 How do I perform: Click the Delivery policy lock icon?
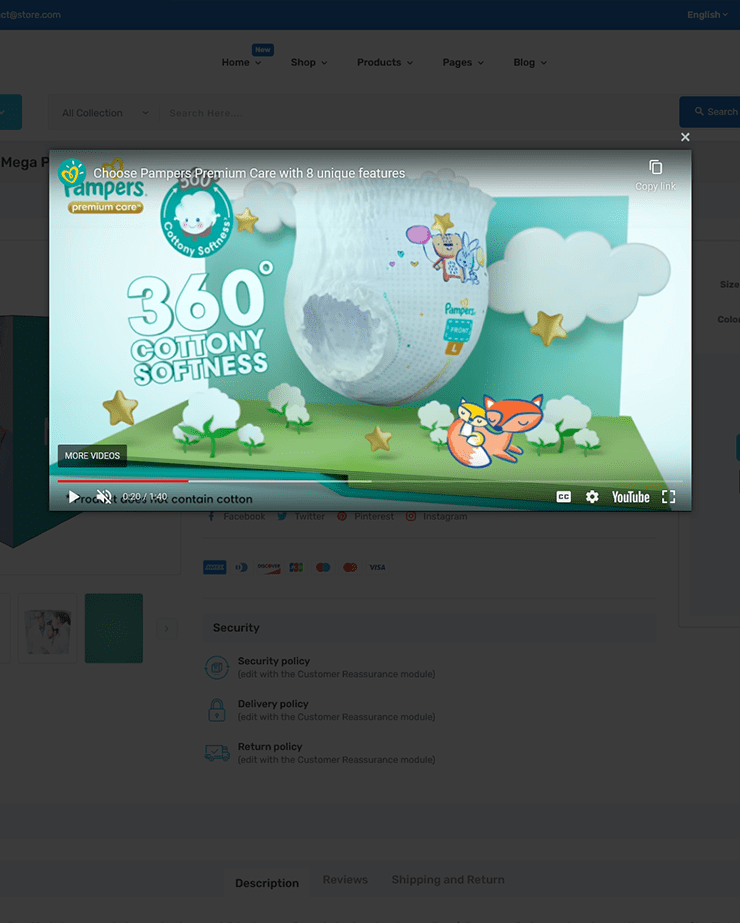[x=217, y=710]
